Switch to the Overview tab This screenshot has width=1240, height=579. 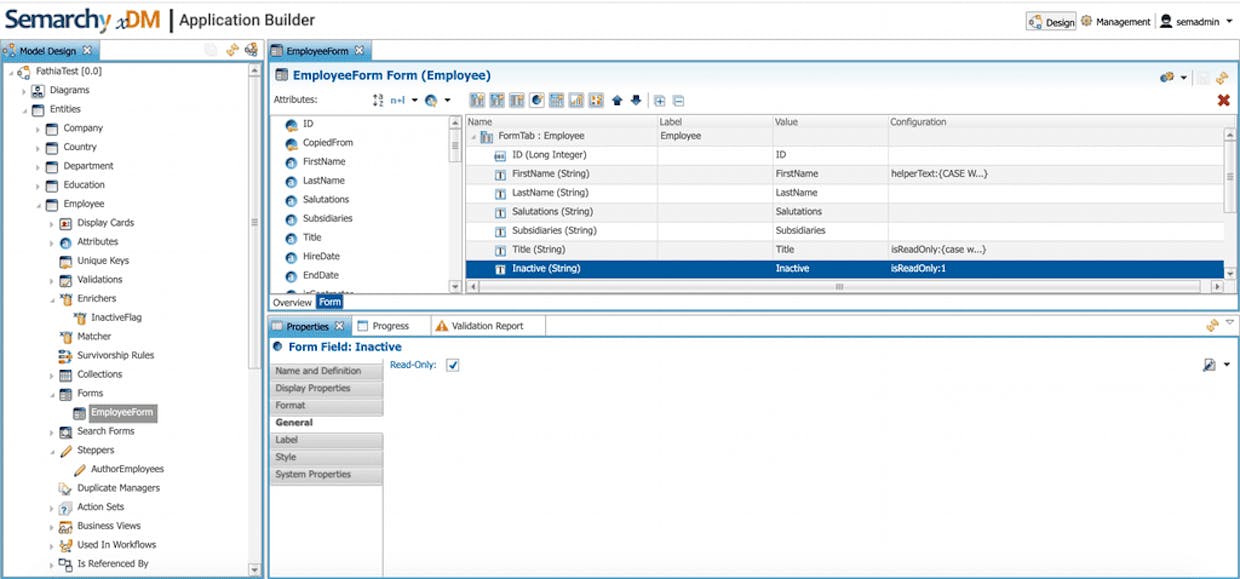[292, 302]
